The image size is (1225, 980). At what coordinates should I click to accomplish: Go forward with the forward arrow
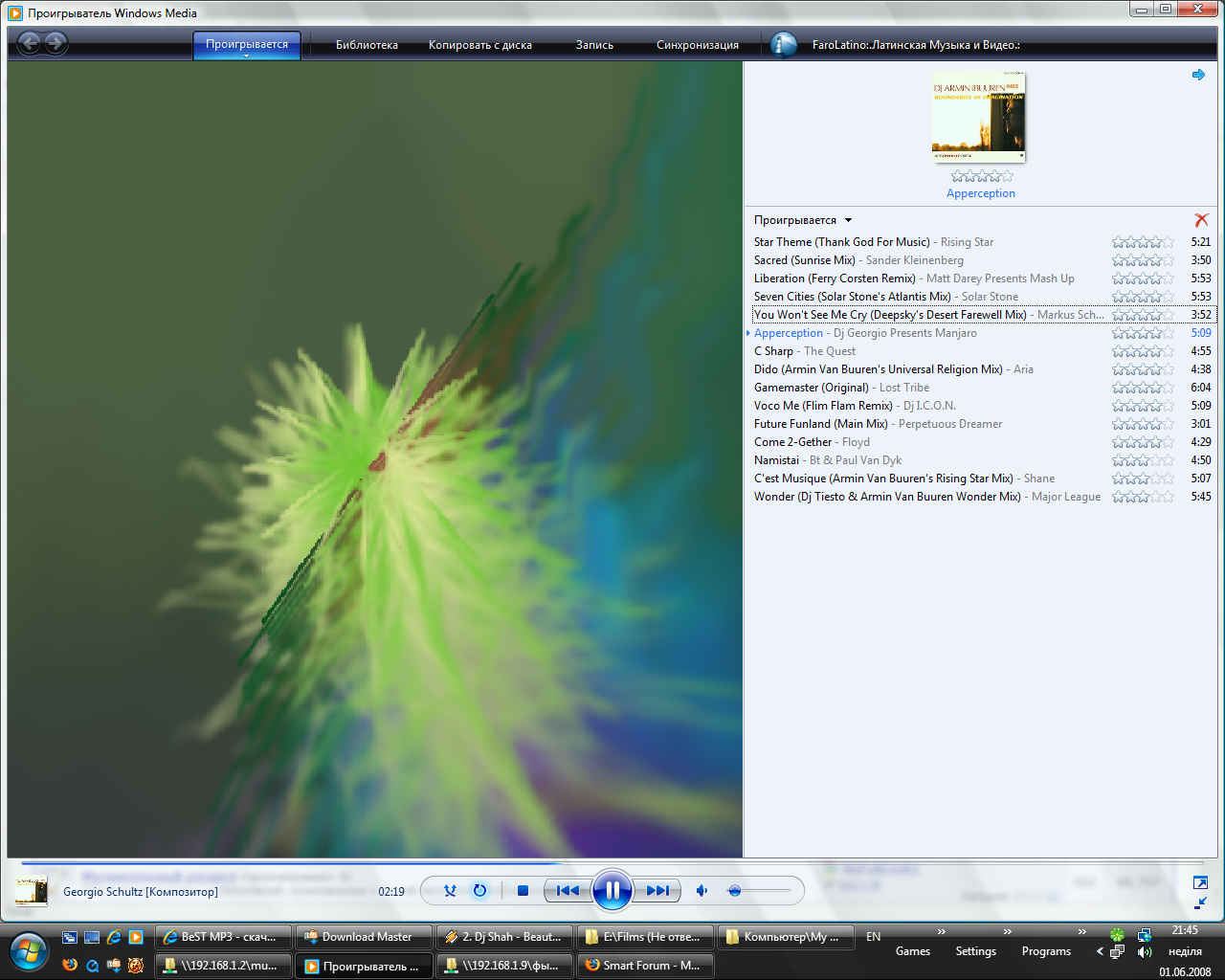pos(56,43)
